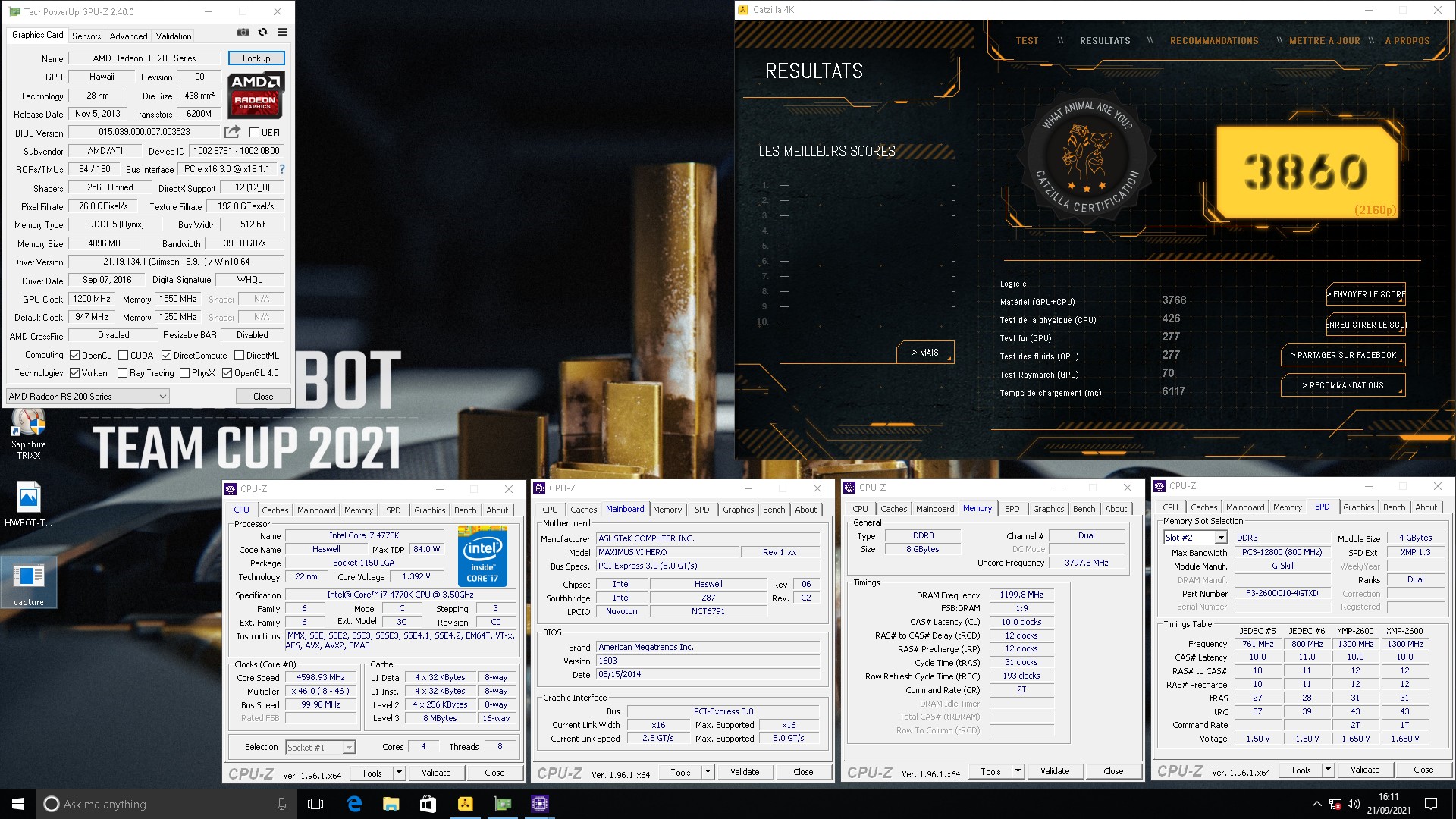Open the Action Center notification icon
Screen dimensions: 1456x819
coord(1431,804)
